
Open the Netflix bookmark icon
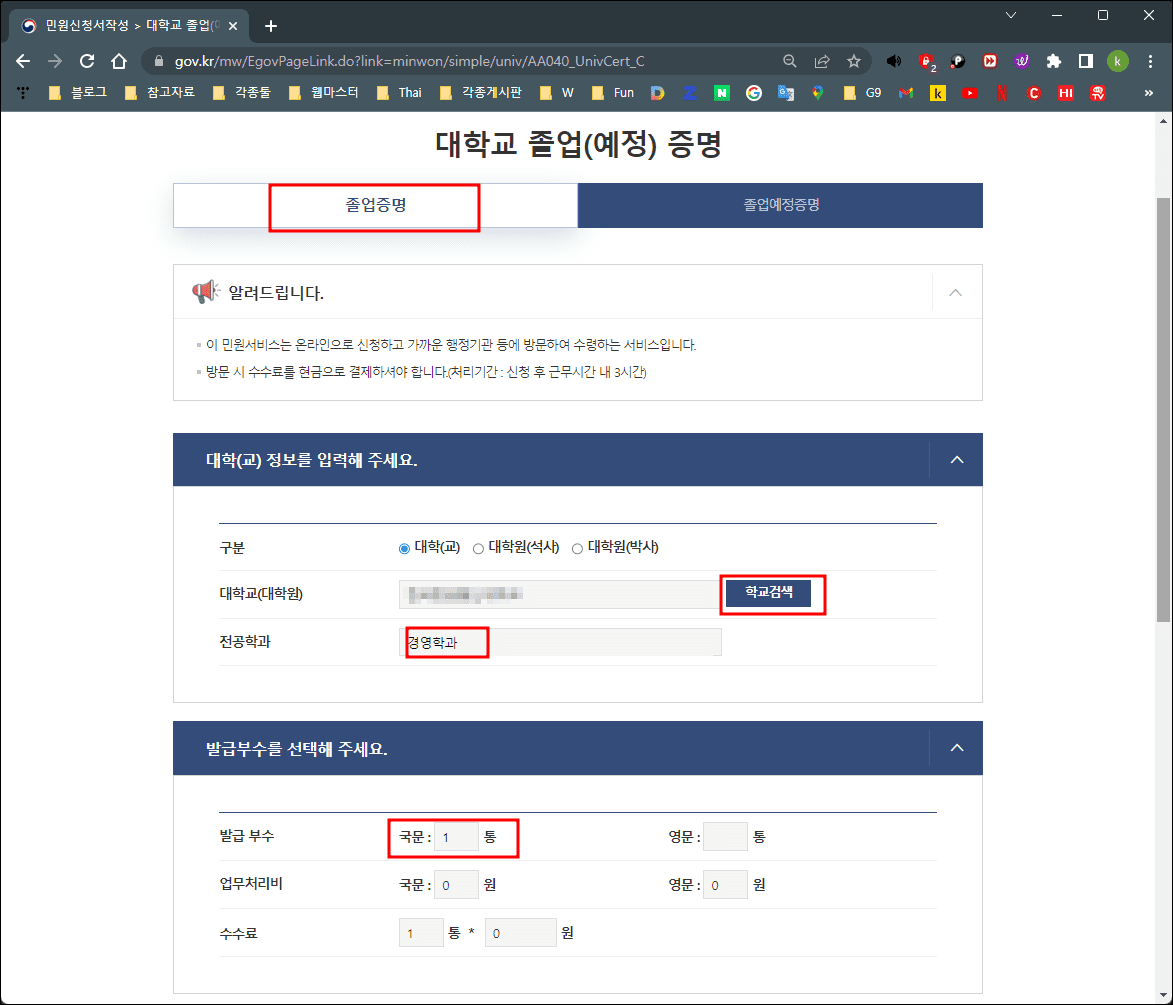coord(1001,92)
